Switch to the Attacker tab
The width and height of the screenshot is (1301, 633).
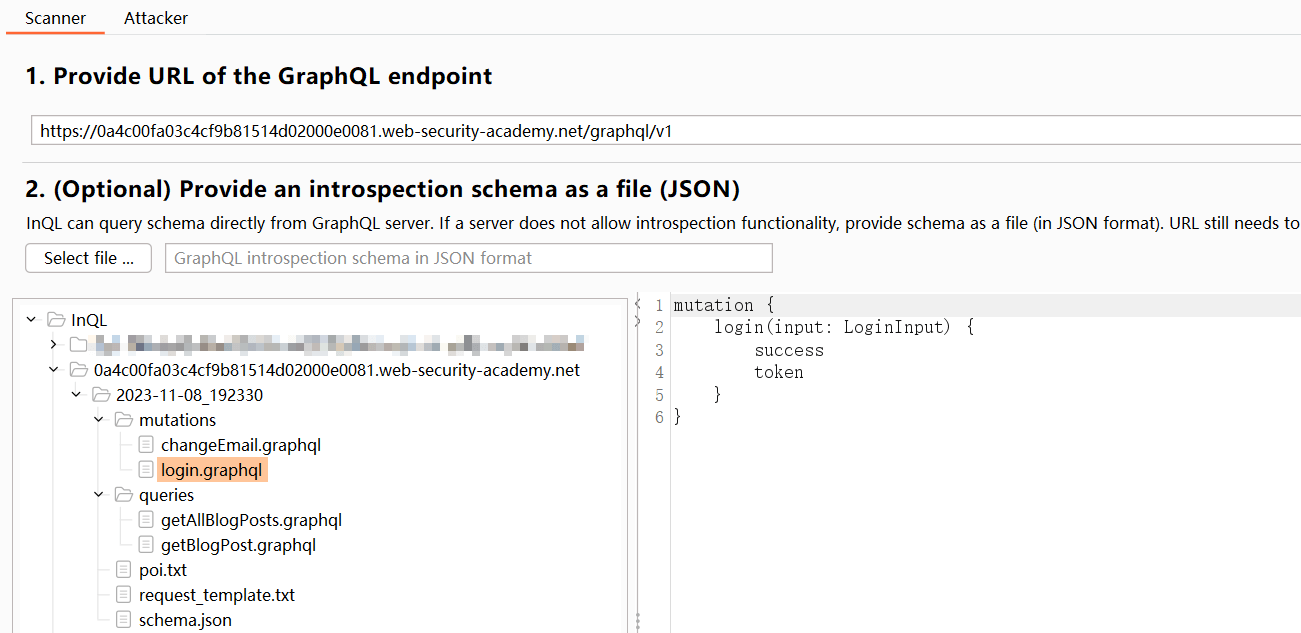click(156, 18)
